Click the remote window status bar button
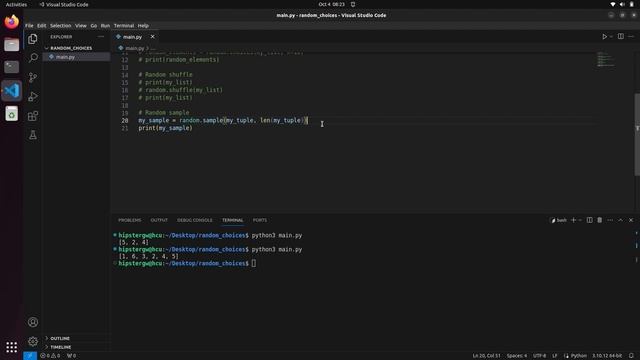The width and height of the screenshot is (640, 360). click(30, 356)
